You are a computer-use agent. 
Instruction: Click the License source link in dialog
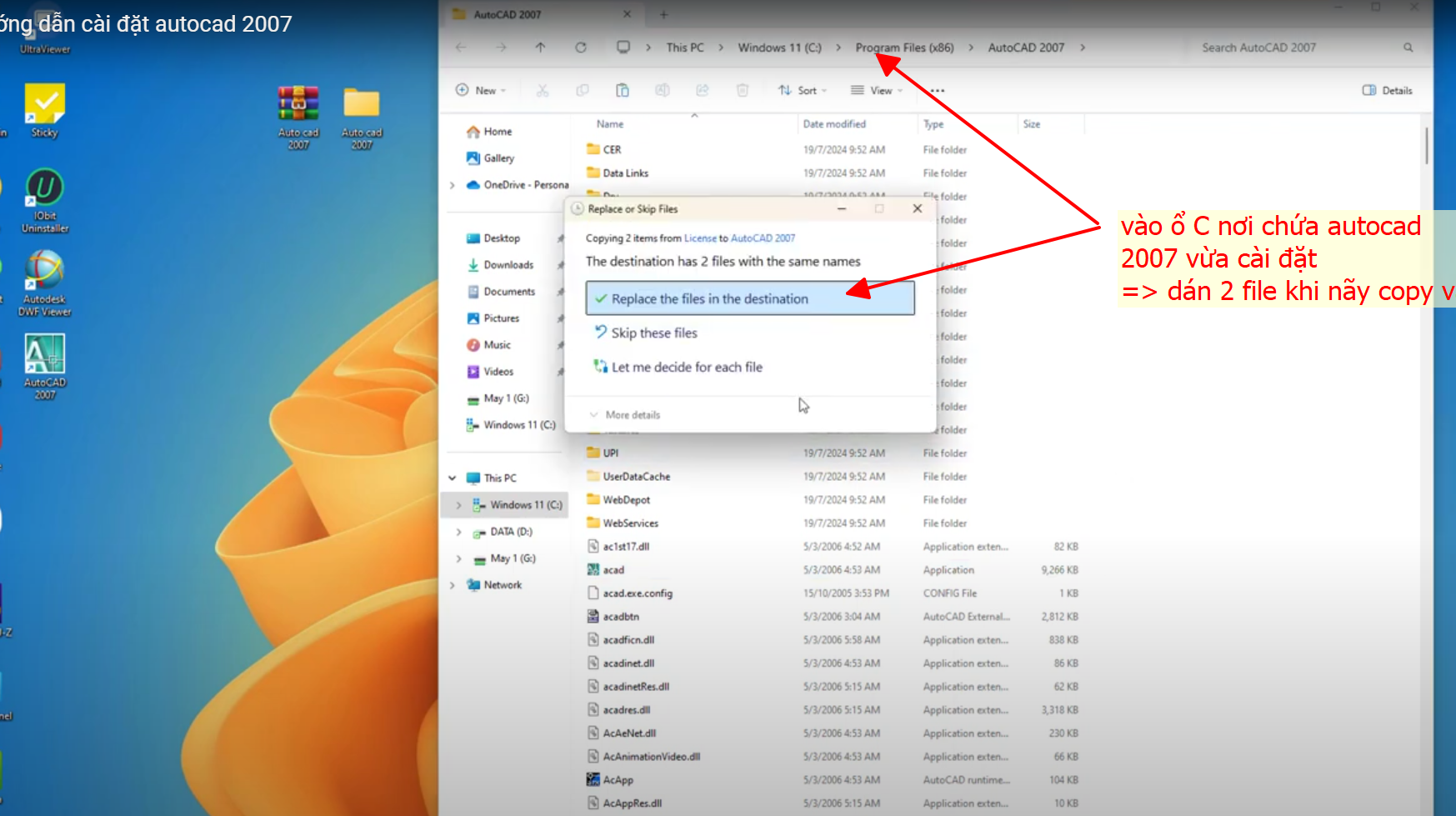point(700,238)
